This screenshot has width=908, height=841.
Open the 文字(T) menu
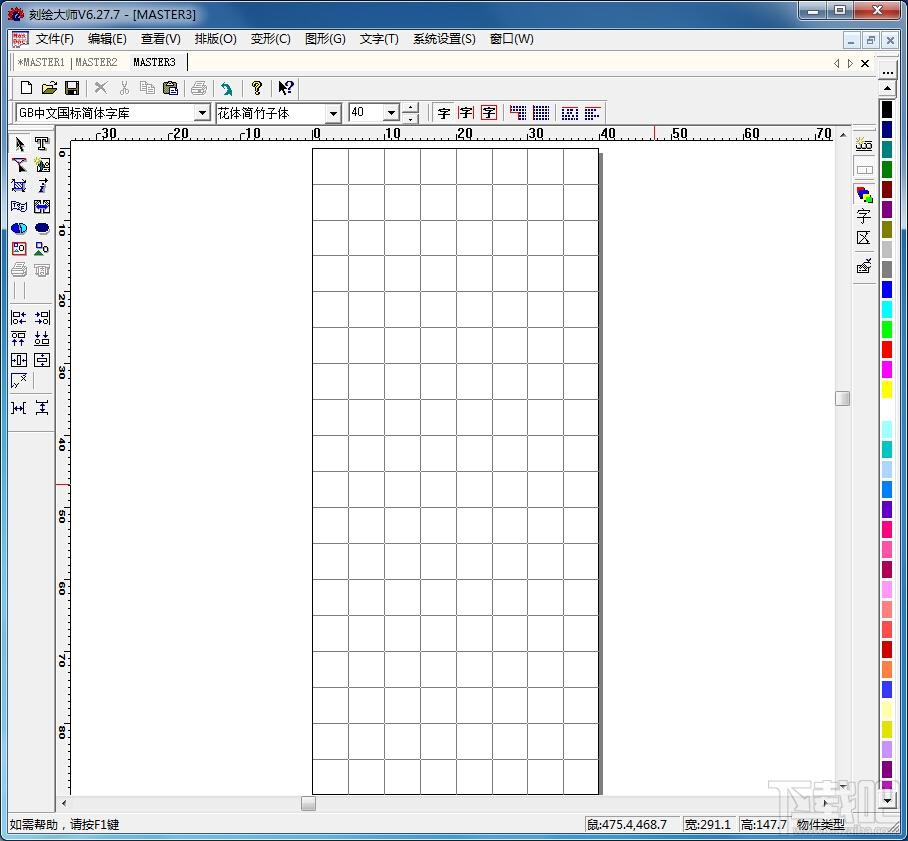click(379, 39)
